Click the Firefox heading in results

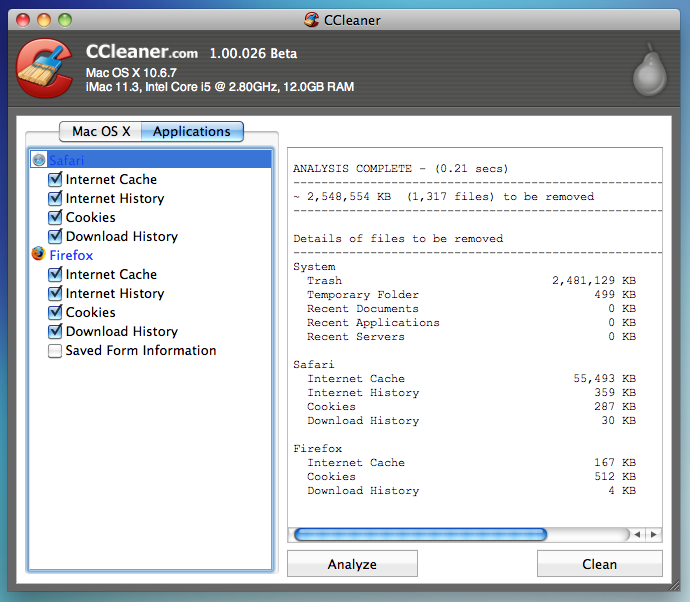point(318,448)
